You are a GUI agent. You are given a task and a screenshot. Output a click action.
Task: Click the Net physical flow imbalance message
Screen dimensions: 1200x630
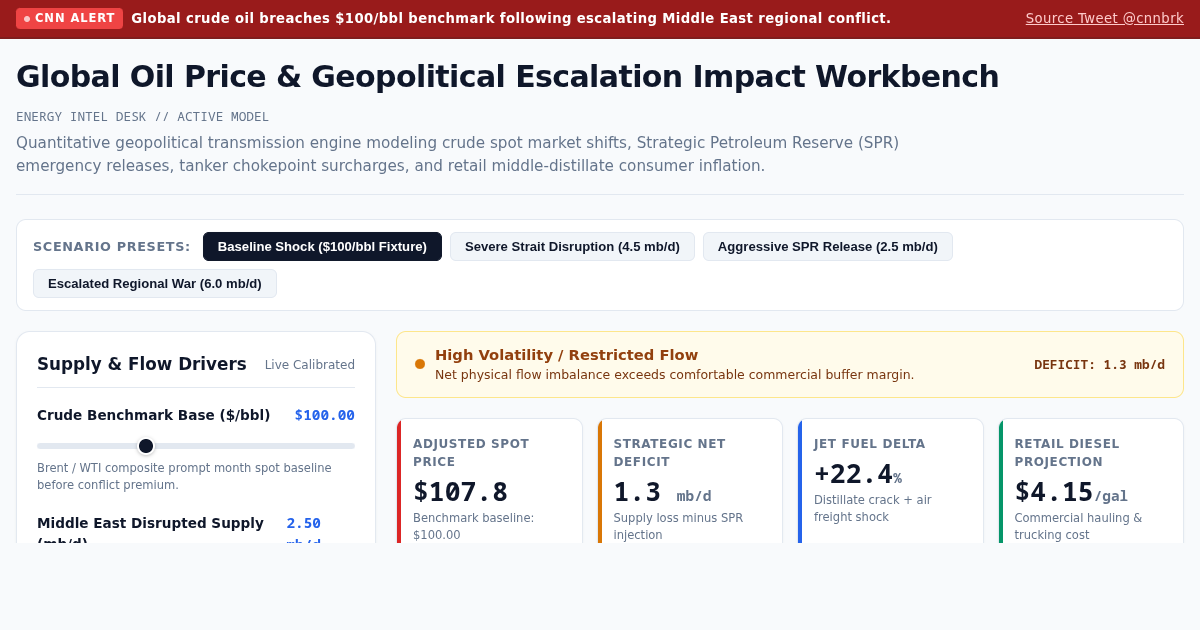pos(674,375)
